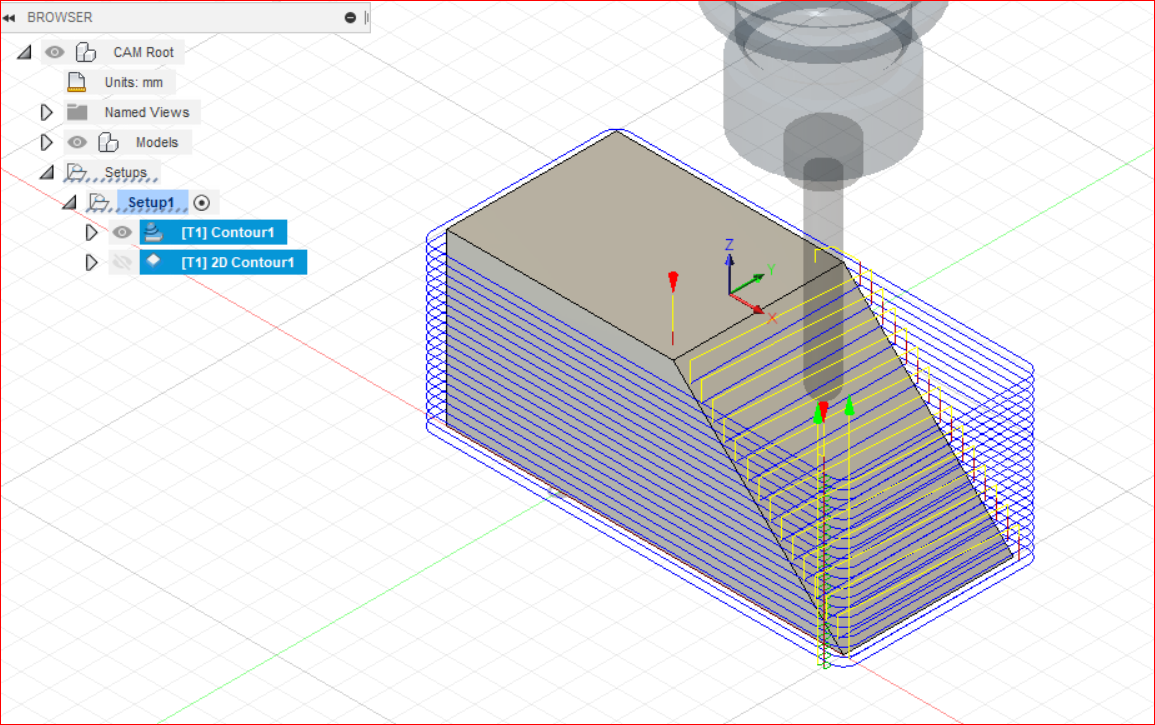The image size is (1155, 725).
Task: Click the Setup1 folder icon
Action: [x=99, y=202]
